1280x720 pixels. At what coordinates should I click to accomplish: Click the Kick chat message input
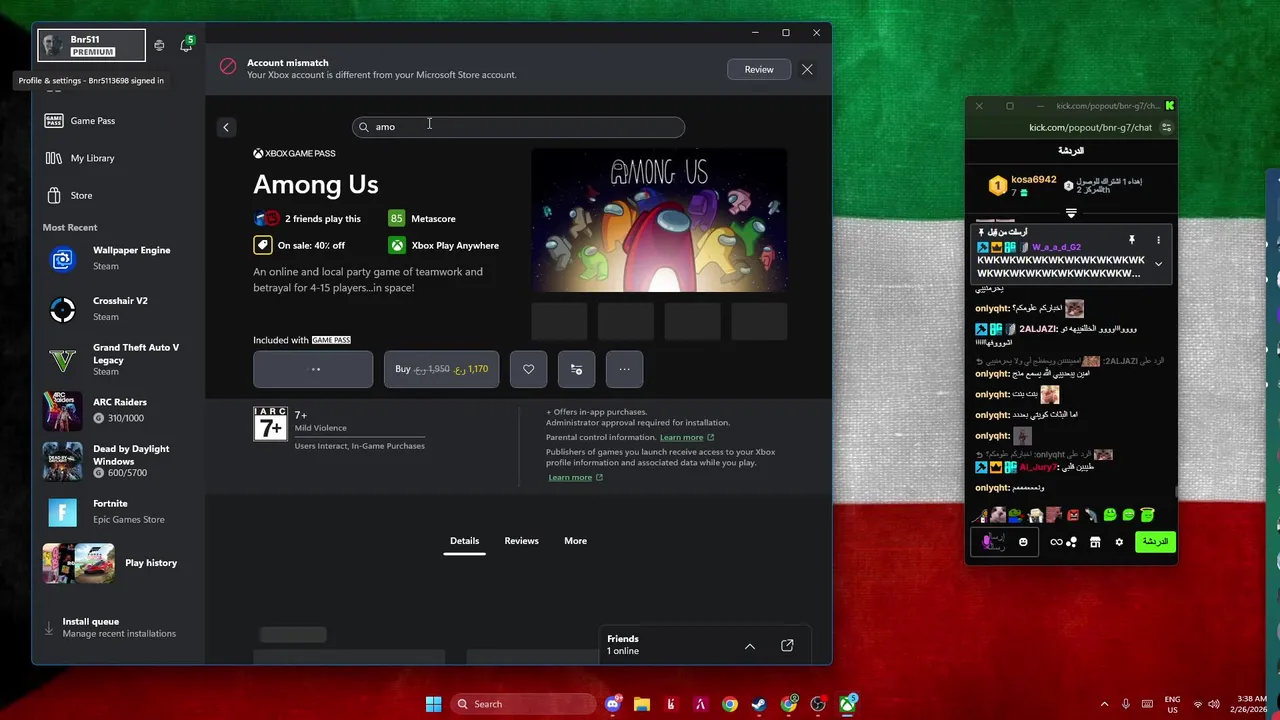(1004, 542)
